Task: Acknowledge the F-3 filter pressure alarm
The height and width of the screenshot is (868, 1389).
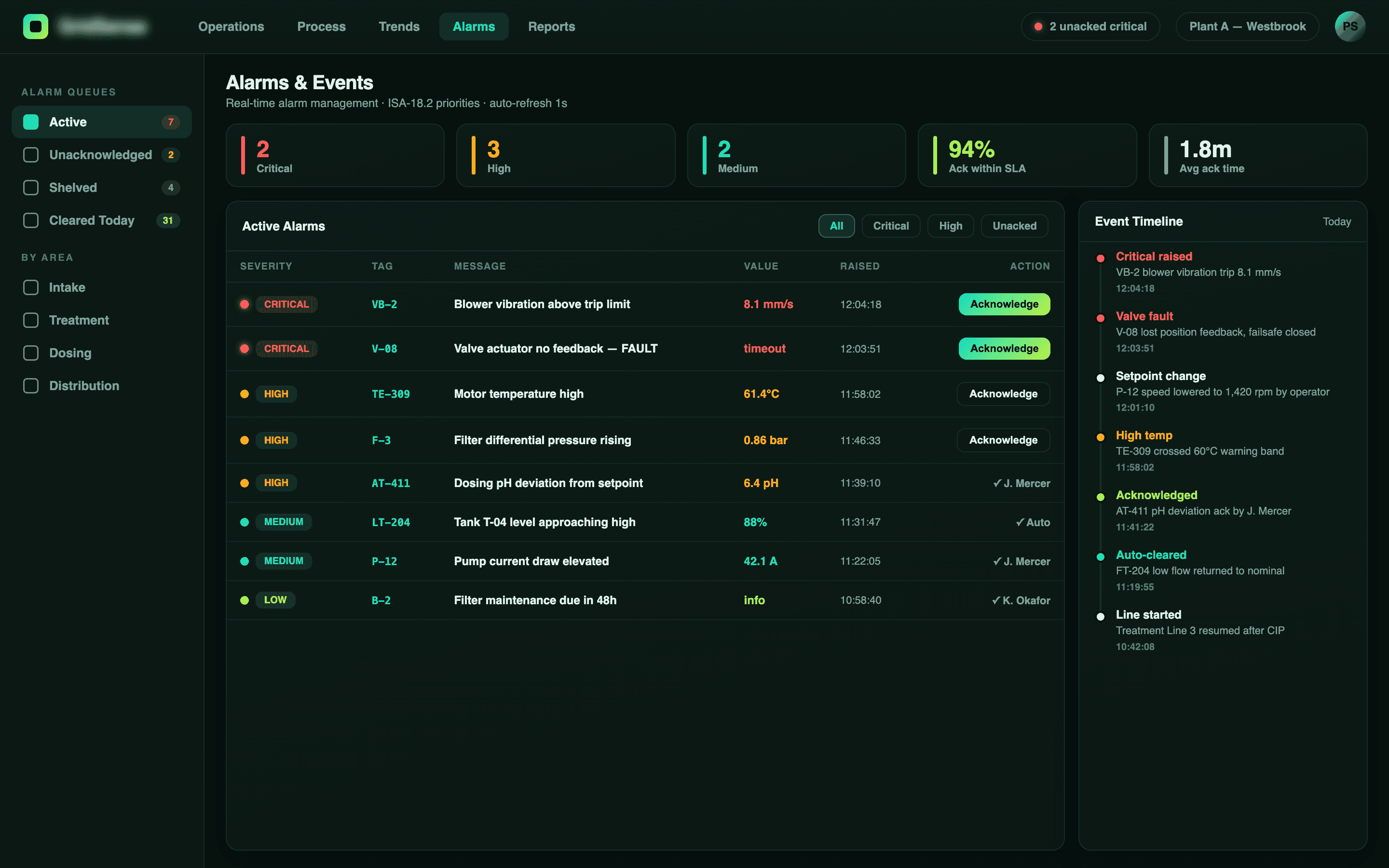Action: (x=1003, y=440)
